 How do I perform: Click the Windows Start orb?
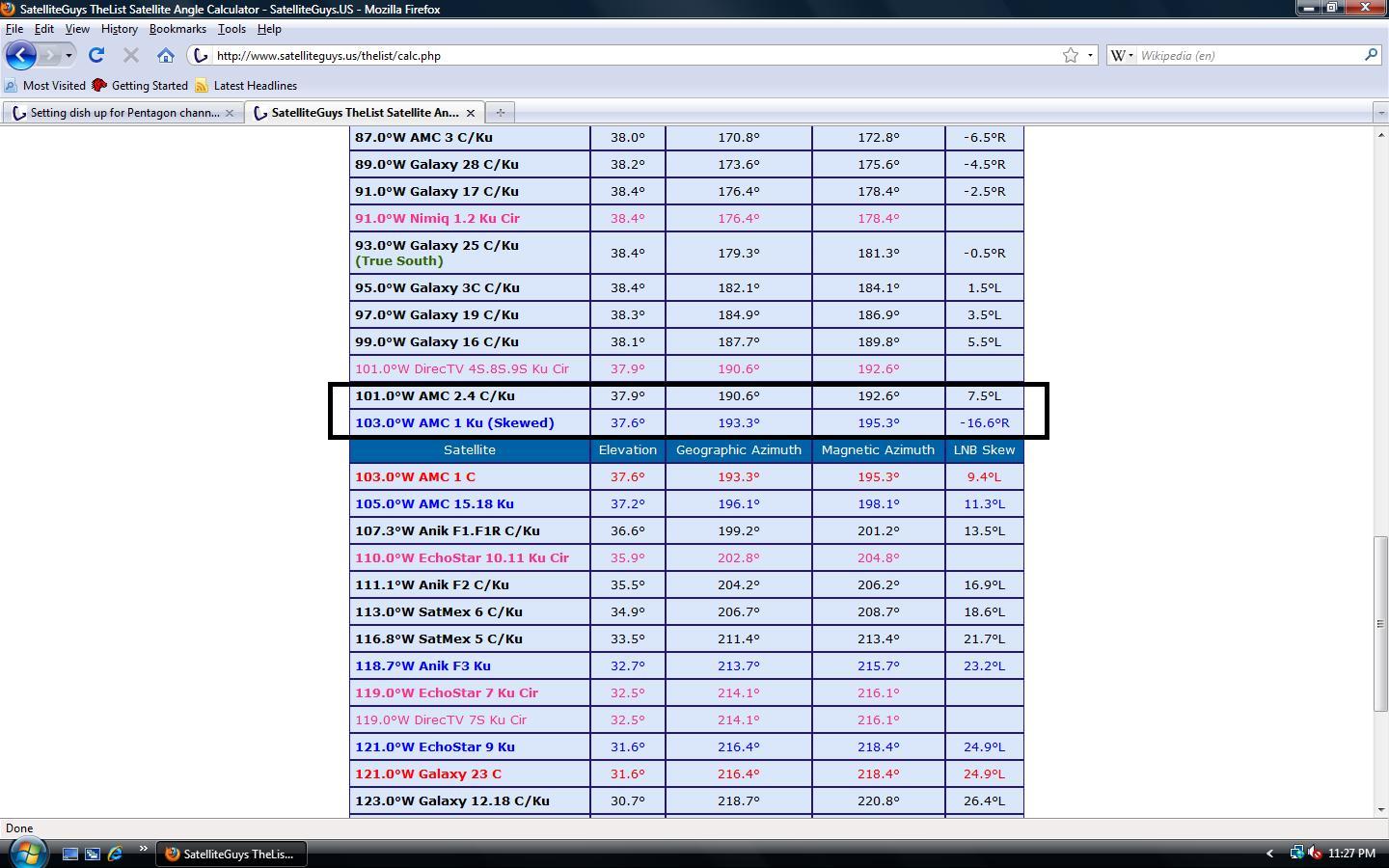coord(27,853)
